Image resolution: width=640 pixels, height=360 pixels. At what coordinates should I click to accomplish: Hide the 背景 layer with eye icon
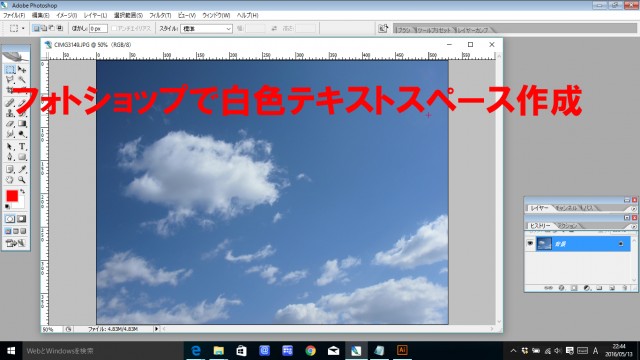coord(530,244)
